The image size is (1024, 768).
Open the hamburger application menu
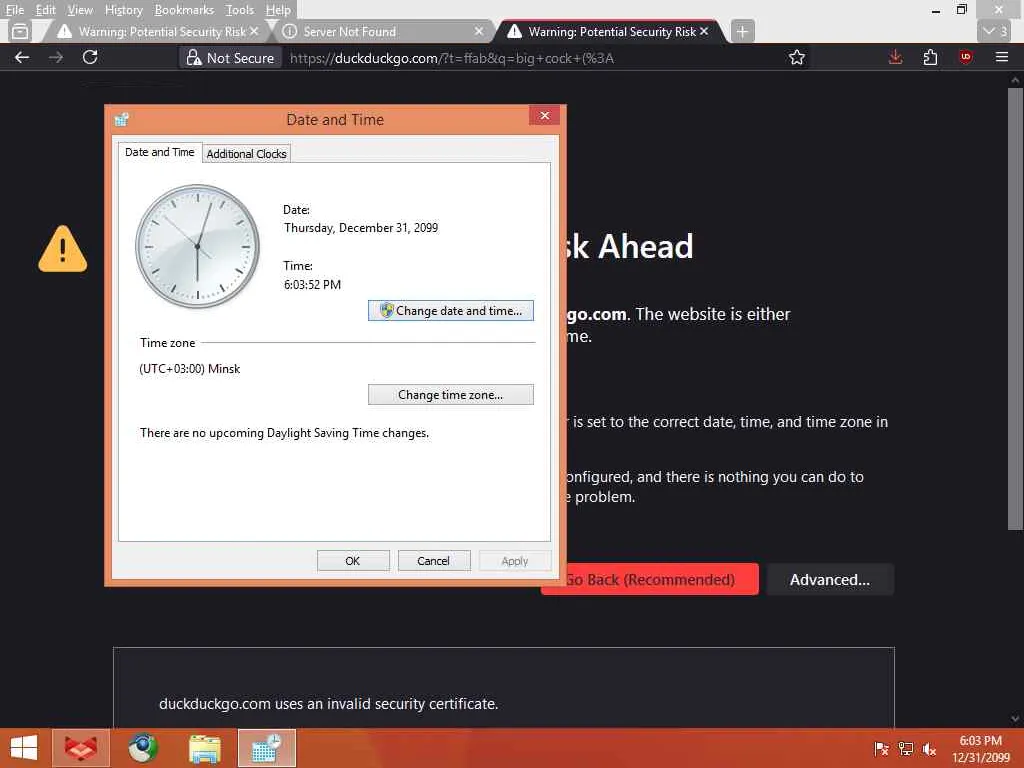coord(1002,57)
